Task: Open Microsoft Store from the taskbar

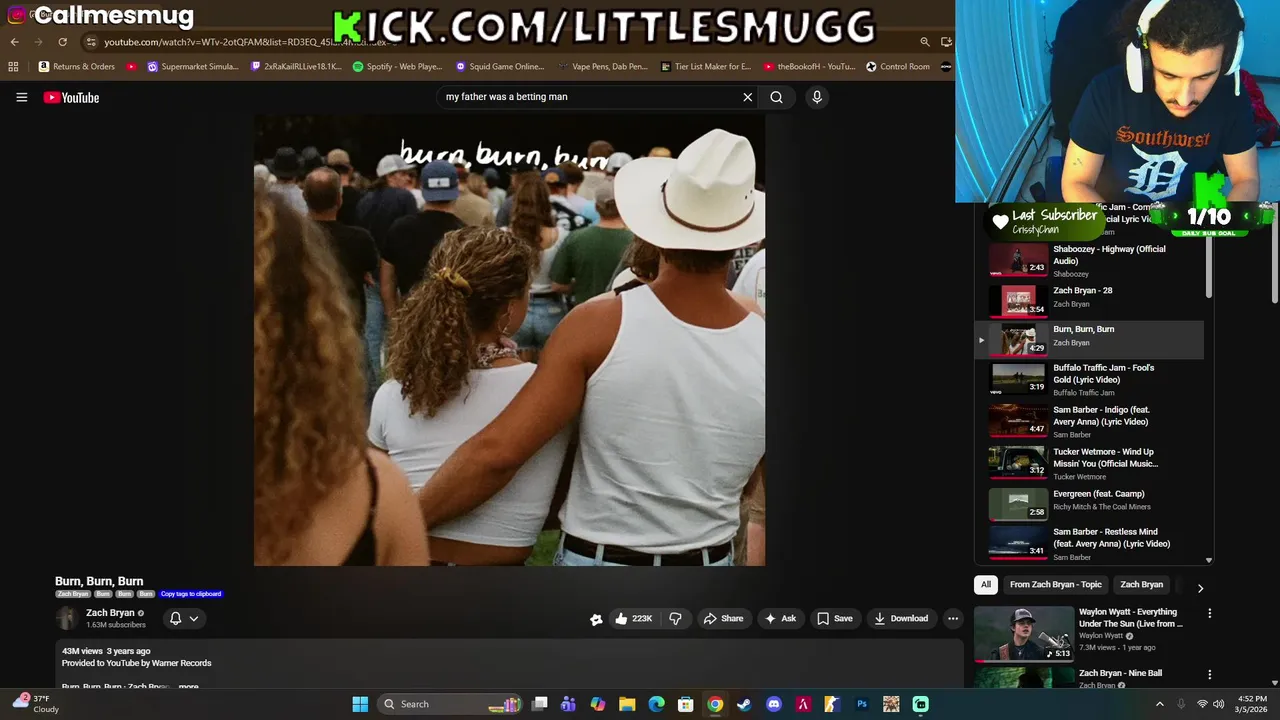Action: click(x=686, y=704)
